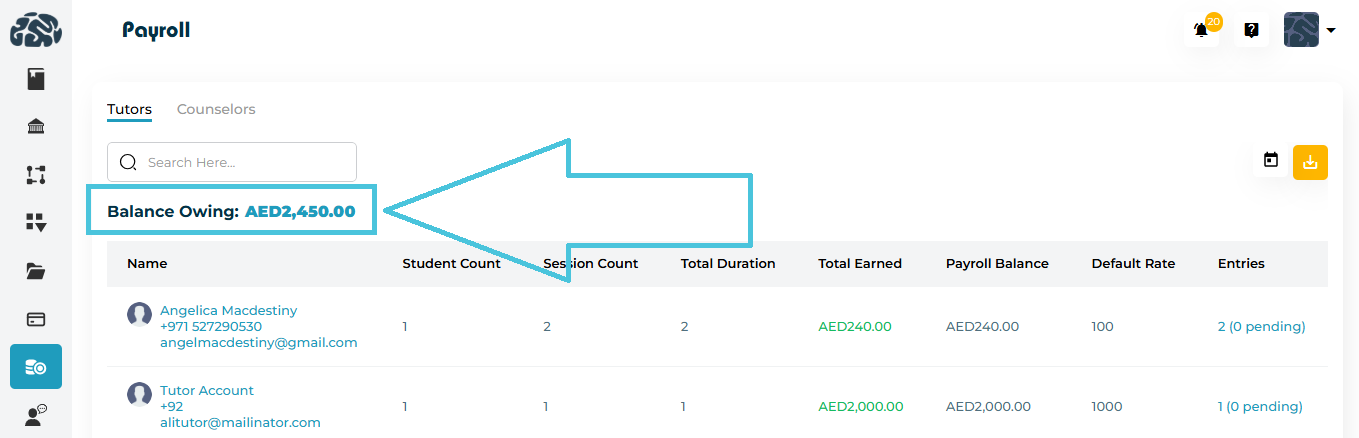Click the yellow download button
Image resolution: width=1359 pixels, height=438 pixels.
(x=1310, y=162)
